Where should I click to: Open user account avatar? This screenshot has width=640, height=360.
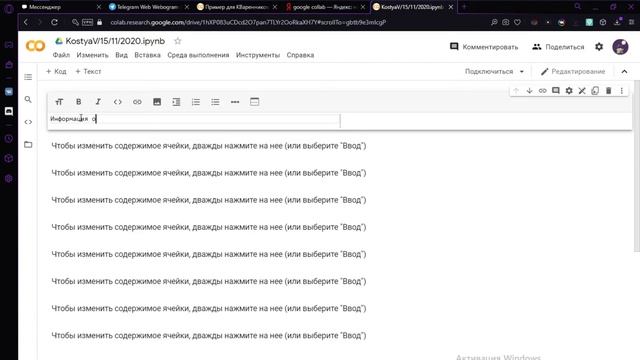tap(620, 47)
